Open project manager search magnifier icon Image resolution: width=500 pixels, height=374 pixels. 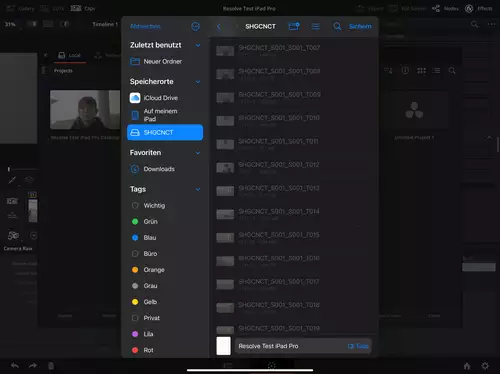[452, 71]
